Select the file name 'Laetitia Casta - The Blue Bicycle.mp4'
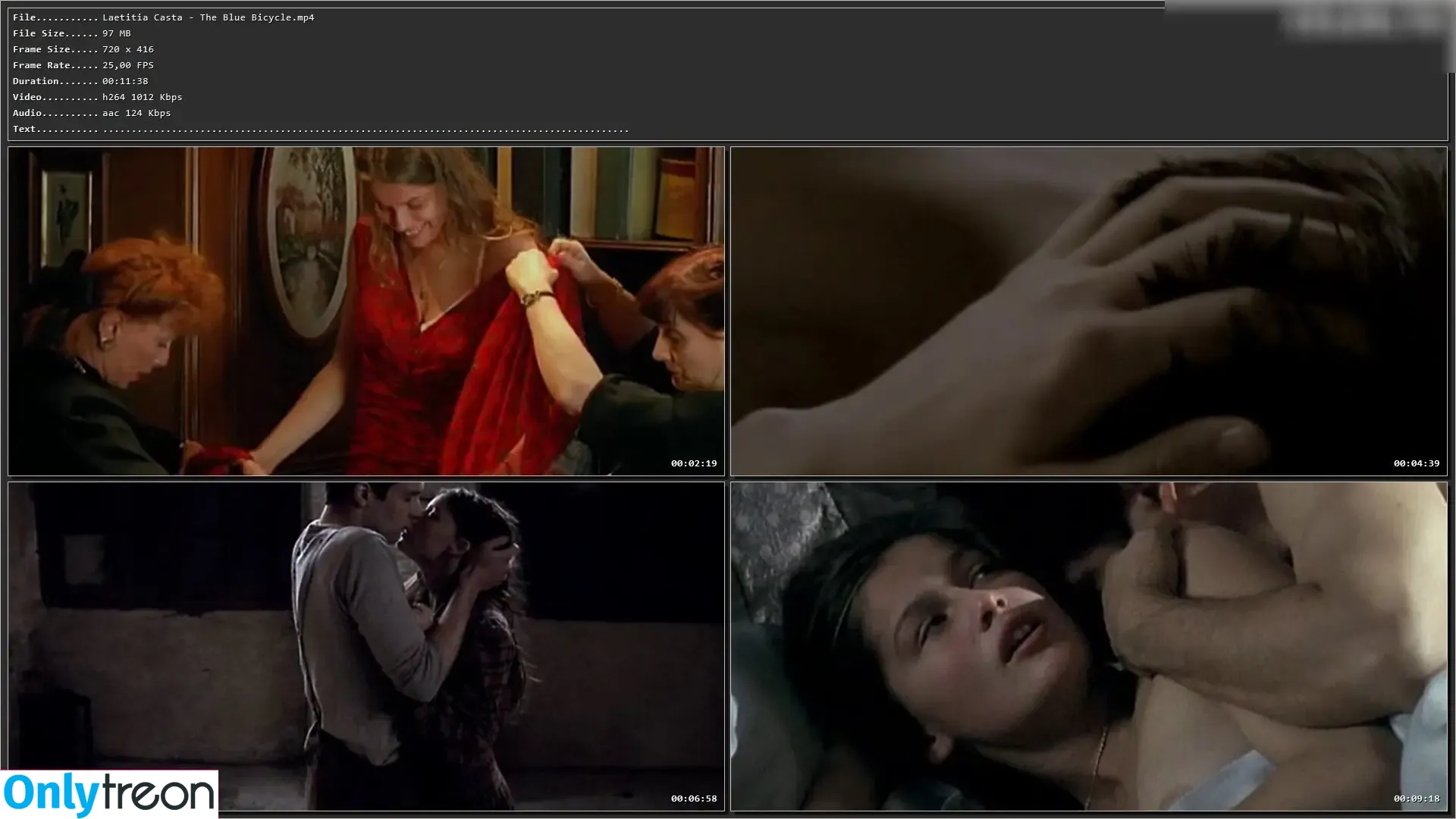Viewport: 1456px width, 819px height. click(209, 17)
